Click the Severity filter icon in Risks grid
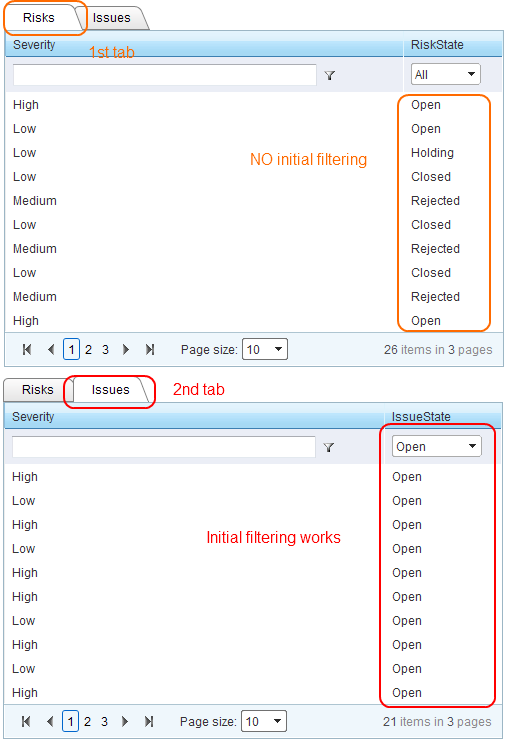510x747 pixels. click(x=330, y=75)
